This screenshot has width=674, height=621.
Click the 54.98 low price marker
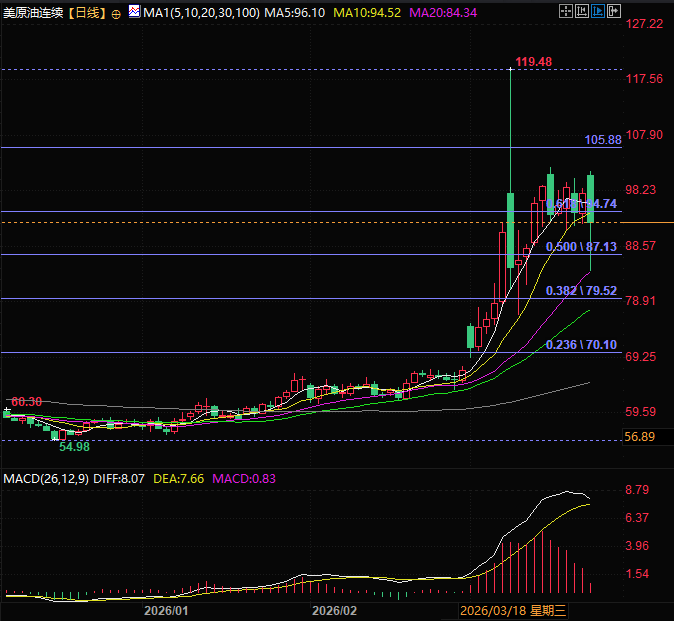pos(74,447)
